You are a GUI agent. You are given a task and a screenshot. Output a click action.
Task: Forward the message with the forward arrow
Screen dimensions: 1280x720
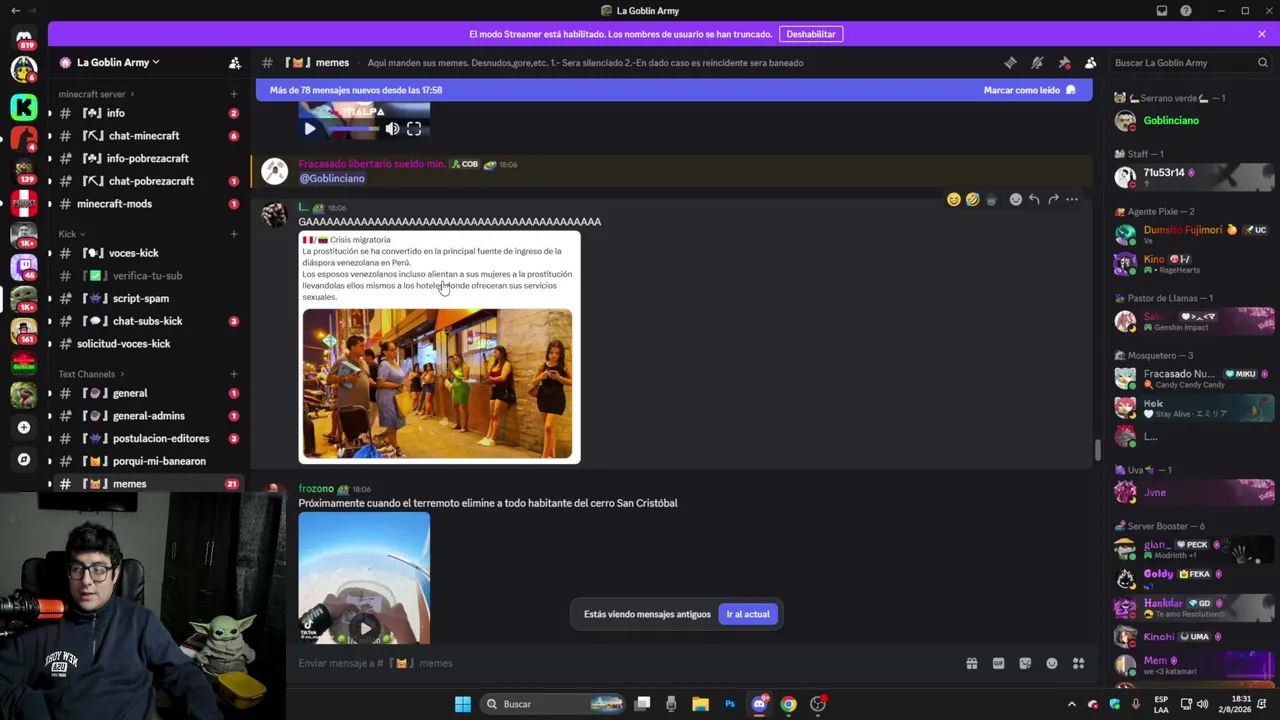[1053, 200]
